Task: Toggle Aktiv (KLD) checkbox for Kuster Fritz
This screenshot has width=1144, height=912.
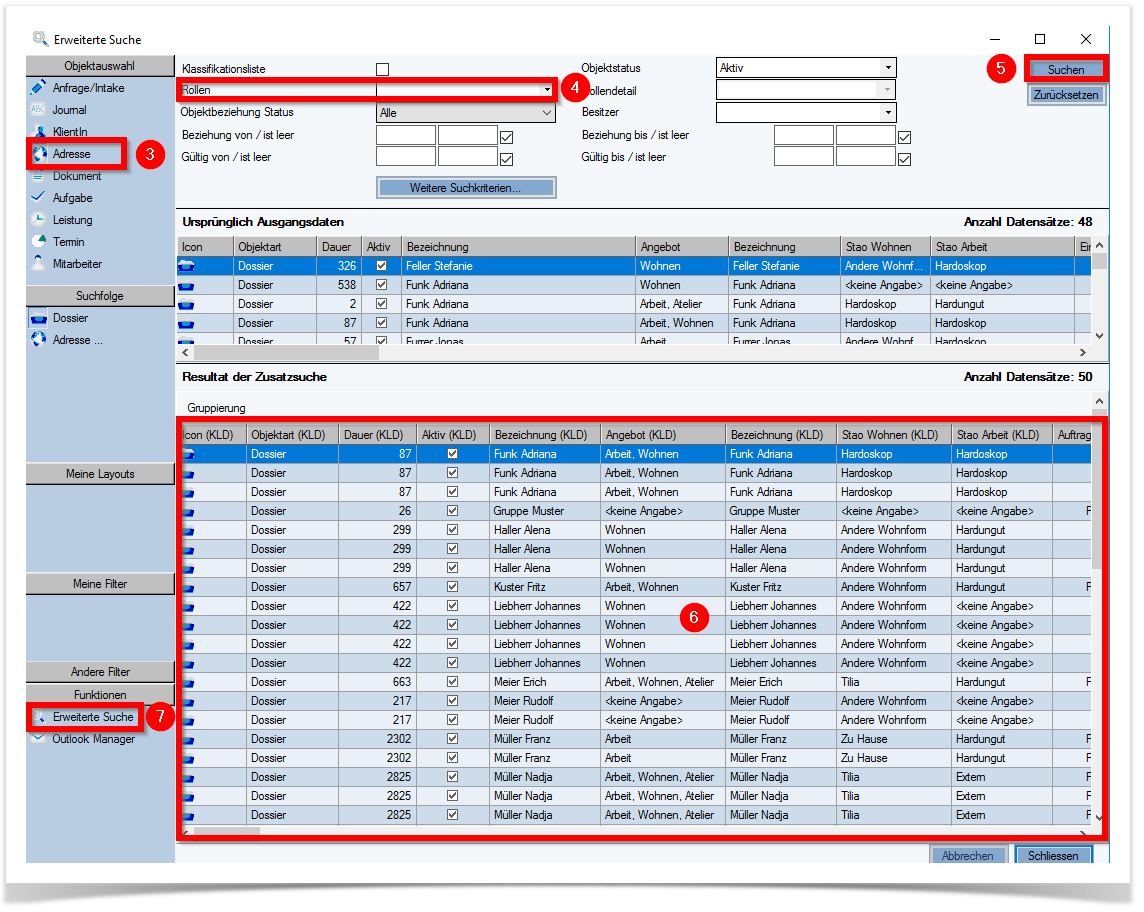Action: 452,587
